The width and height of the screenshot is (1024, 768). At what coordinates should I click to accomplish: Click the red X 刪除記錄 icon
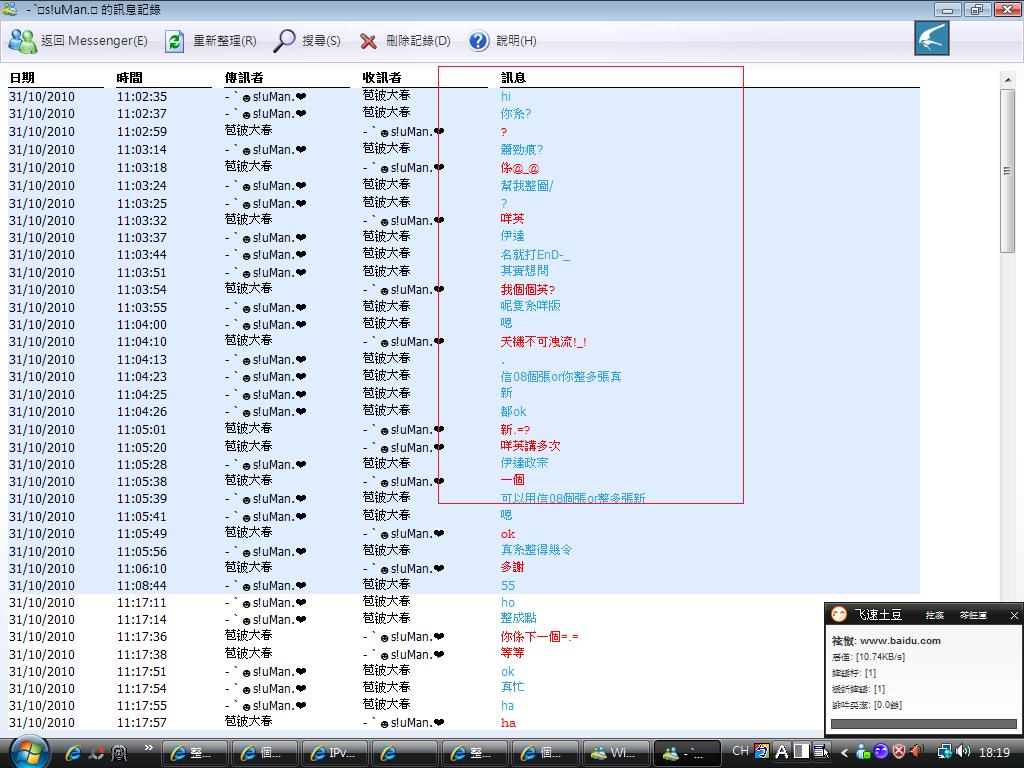pos(368,41)
